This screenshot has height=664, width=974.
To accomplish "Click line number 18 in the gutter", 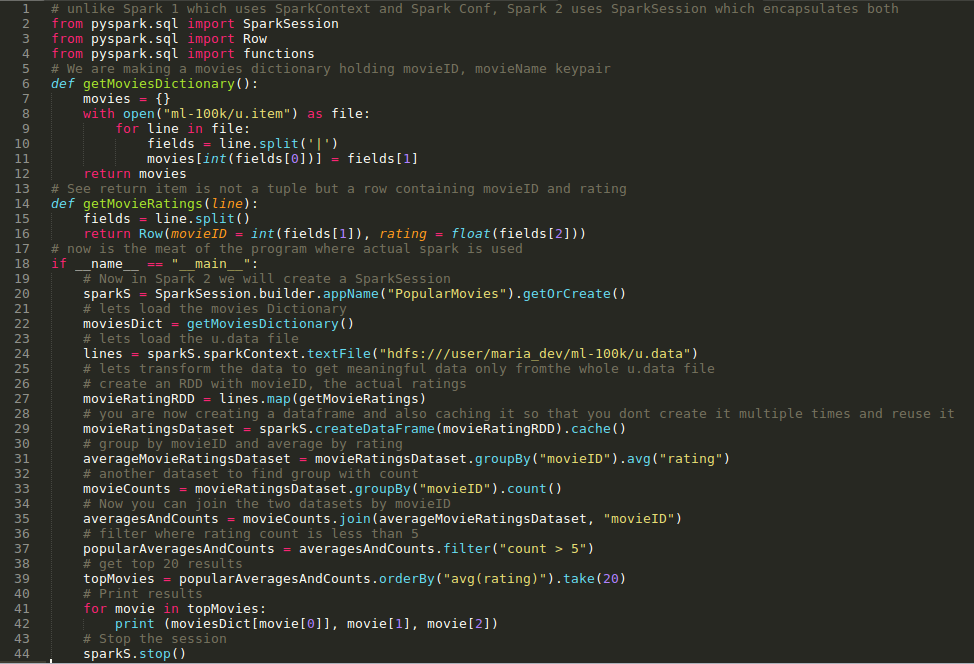I will coord(22,264).
